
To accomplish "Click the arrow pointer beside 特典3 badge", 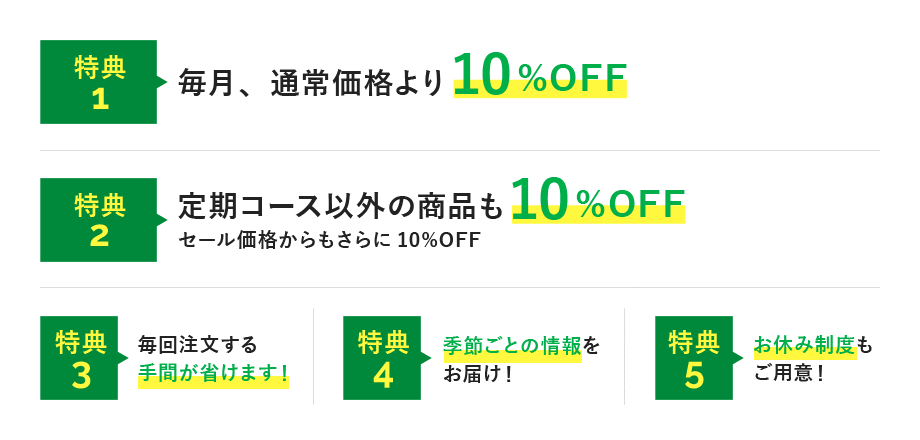I will pyautogui.click(x=125, y=359).
